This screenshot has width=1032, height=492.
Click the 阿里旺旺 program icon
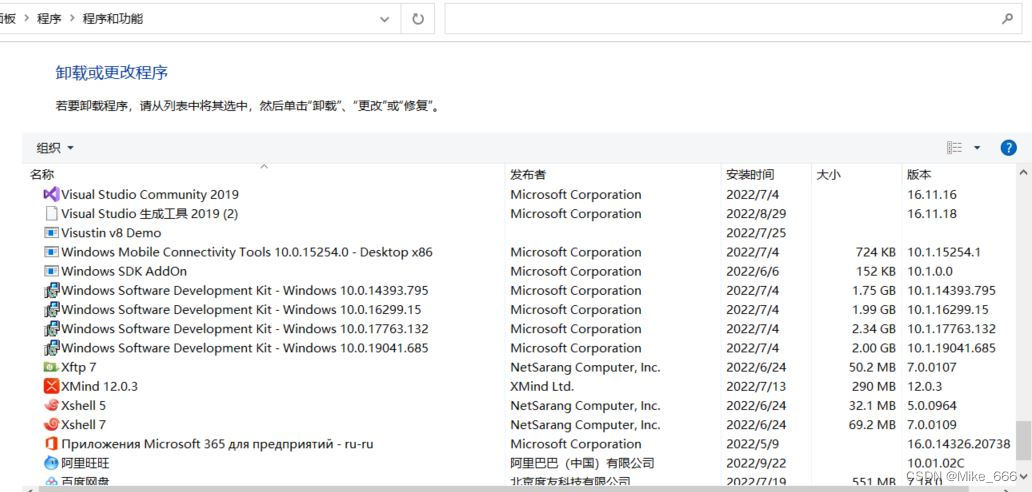[x=52, y=463]
